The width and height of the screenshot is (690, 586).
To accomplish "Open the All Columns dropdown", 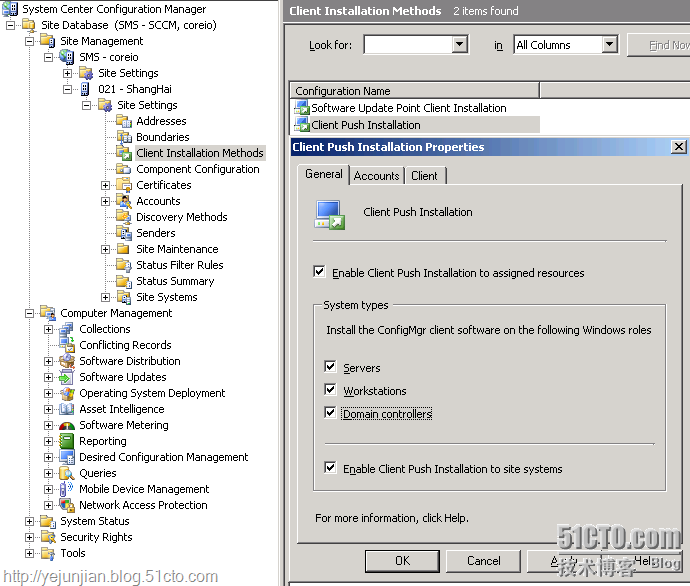I will (609, 44).
